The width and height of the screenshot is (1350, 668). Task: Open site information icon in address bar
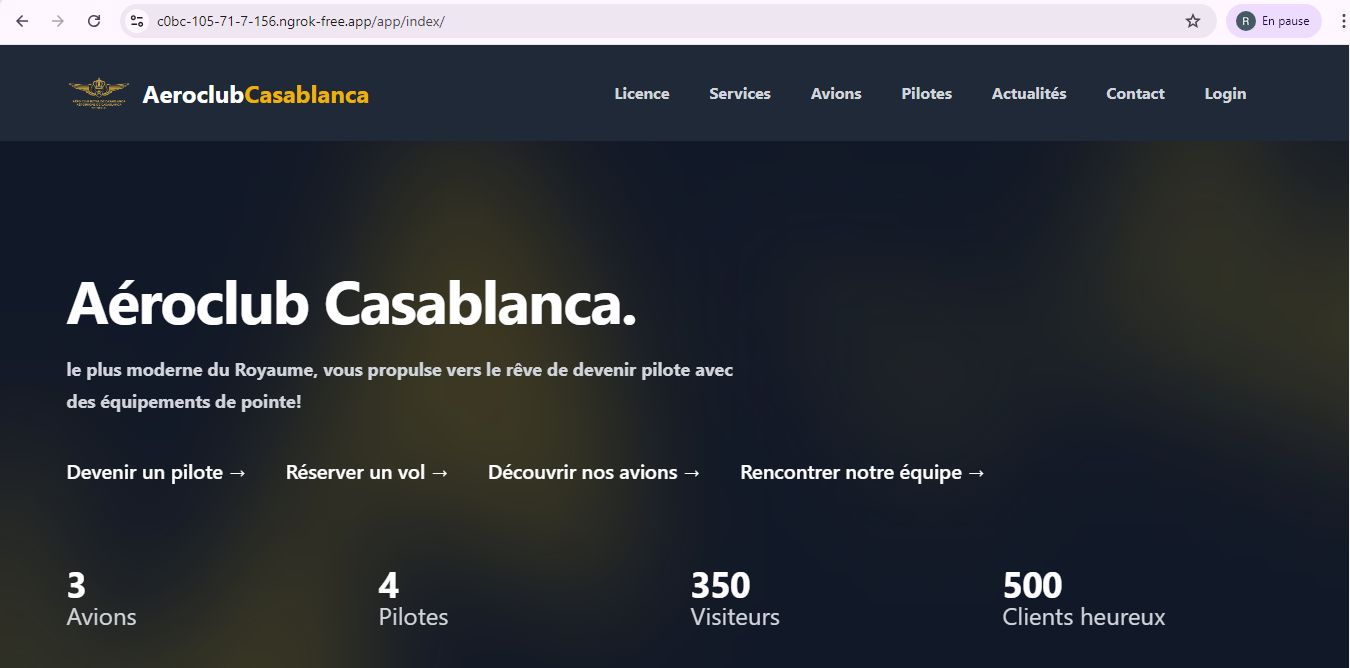tap(138, 21)
